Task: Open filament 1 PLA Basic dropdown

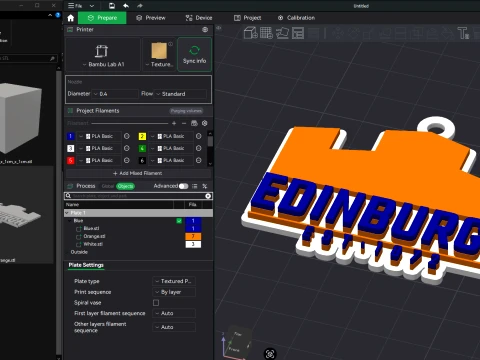Action: coord(99,136)
